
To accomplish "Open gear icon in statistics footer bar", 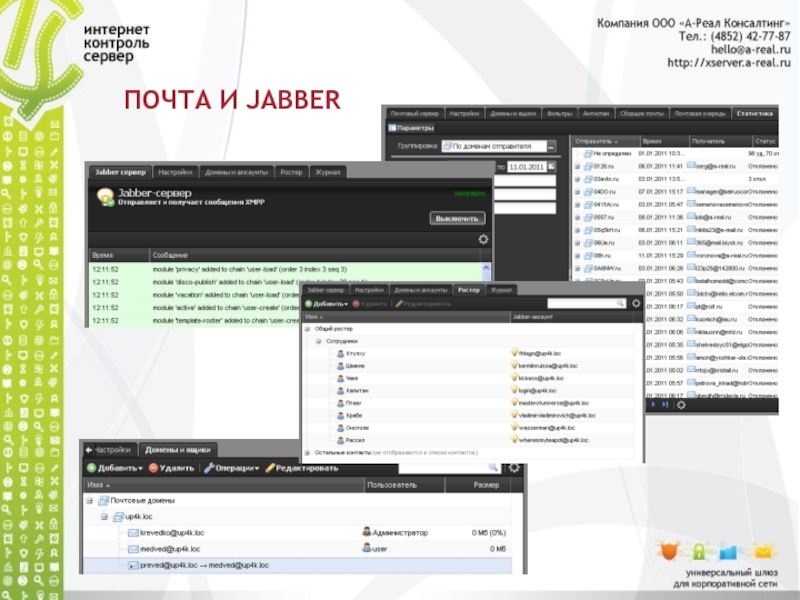I will pyautogui.click(x=681, y=405).
